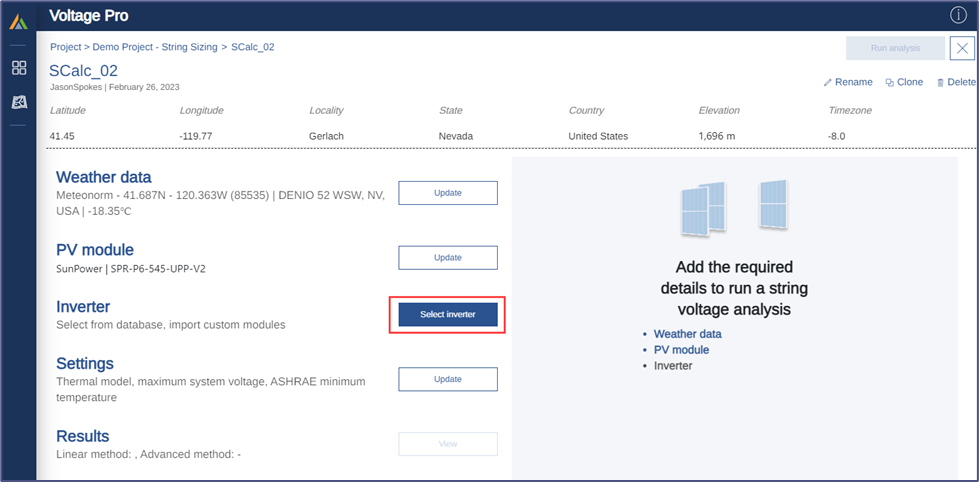Click the View button for Results

tap(448, 444)
